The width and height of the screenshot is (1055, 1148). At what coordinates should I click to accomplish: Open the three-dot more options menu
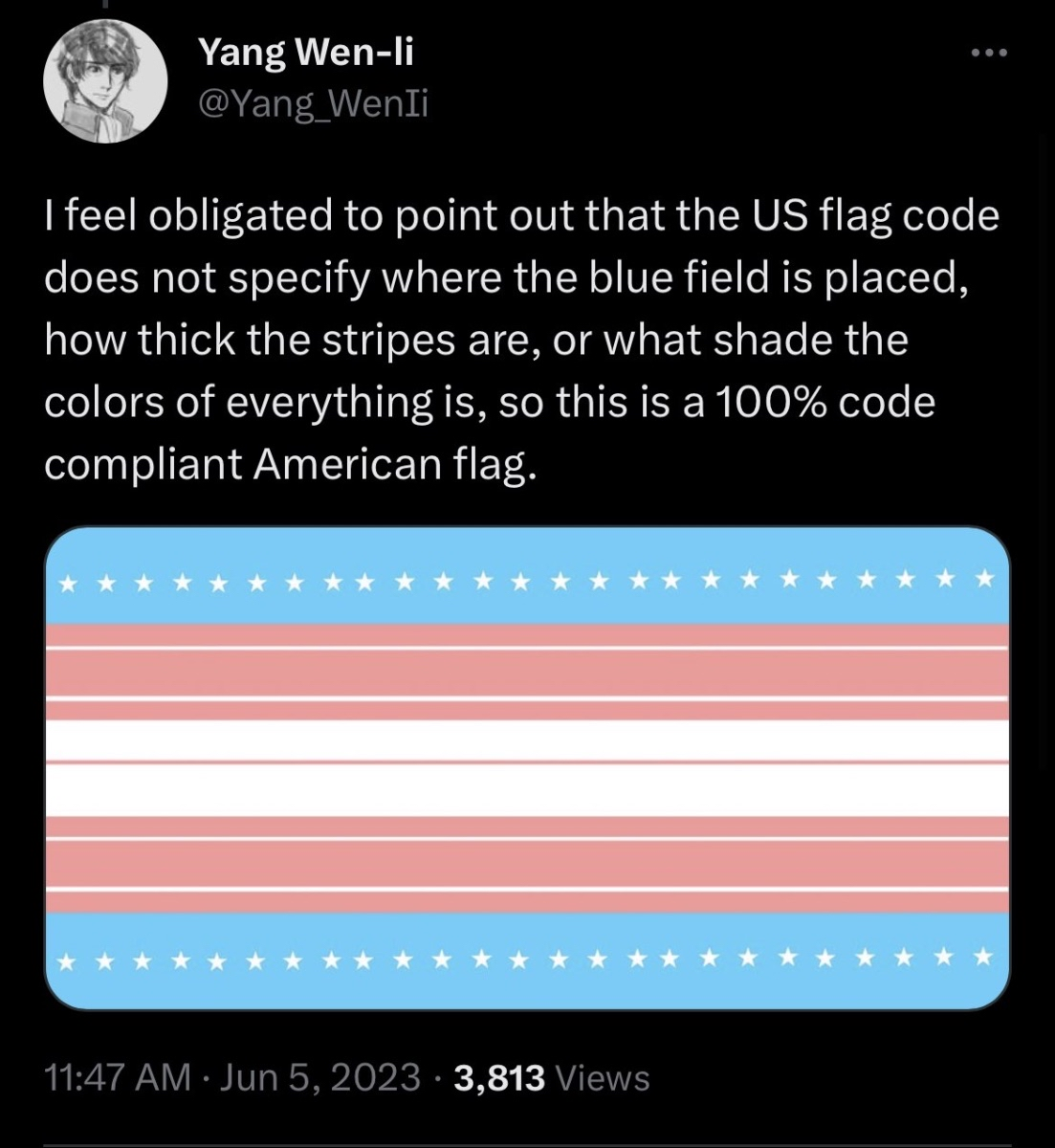click(x=988, y=55)
